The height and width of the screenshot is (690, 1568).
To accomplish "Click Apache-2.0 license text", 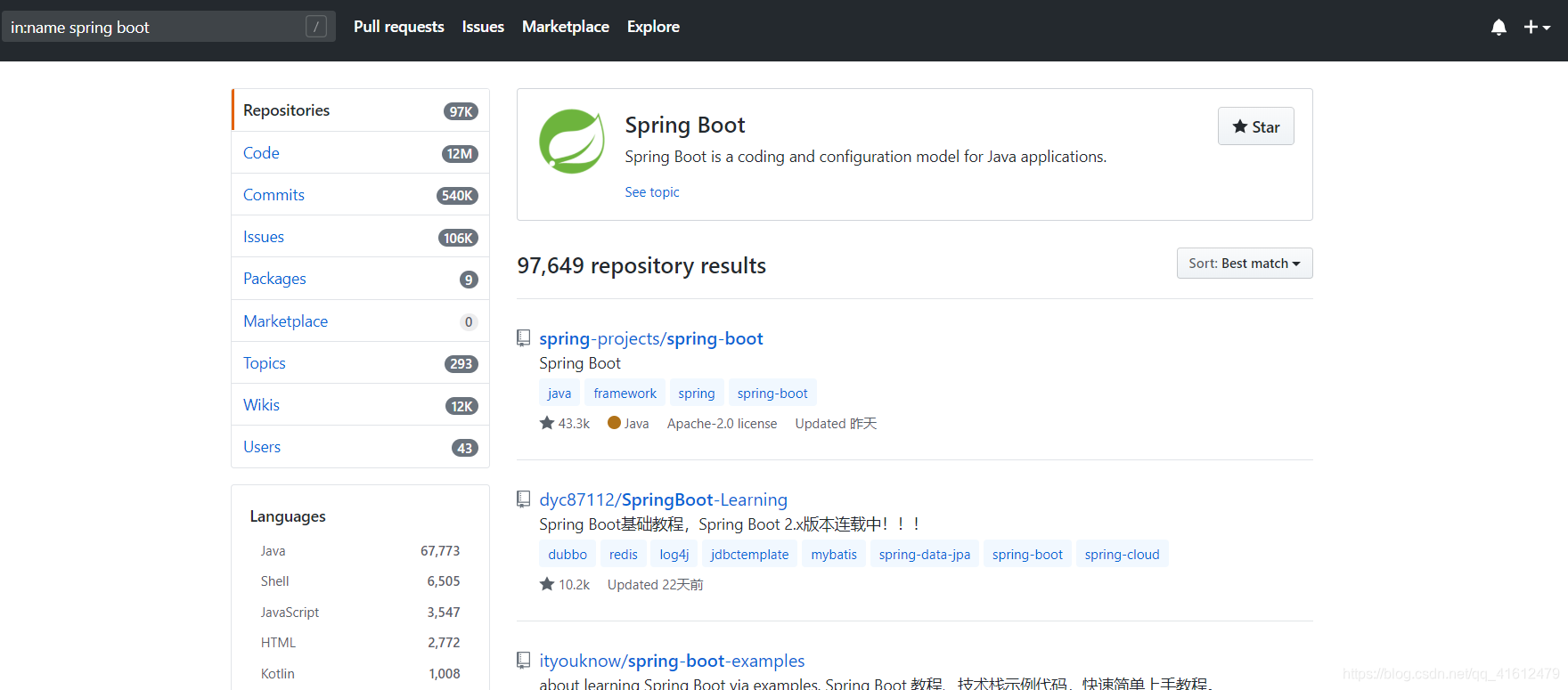I will coord(722,424).
